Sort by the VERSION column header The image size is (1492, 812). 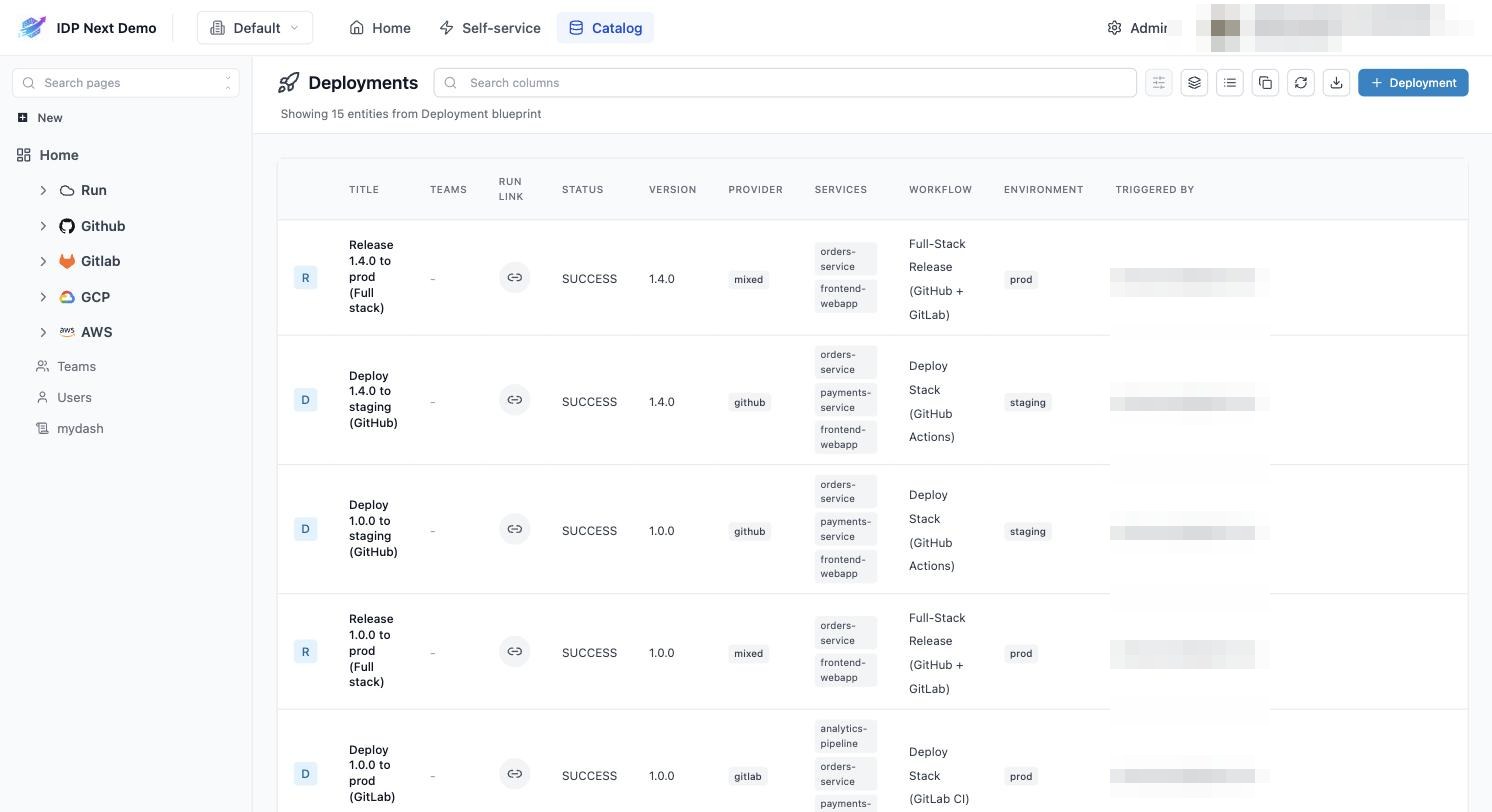click(x=672, y=190)
